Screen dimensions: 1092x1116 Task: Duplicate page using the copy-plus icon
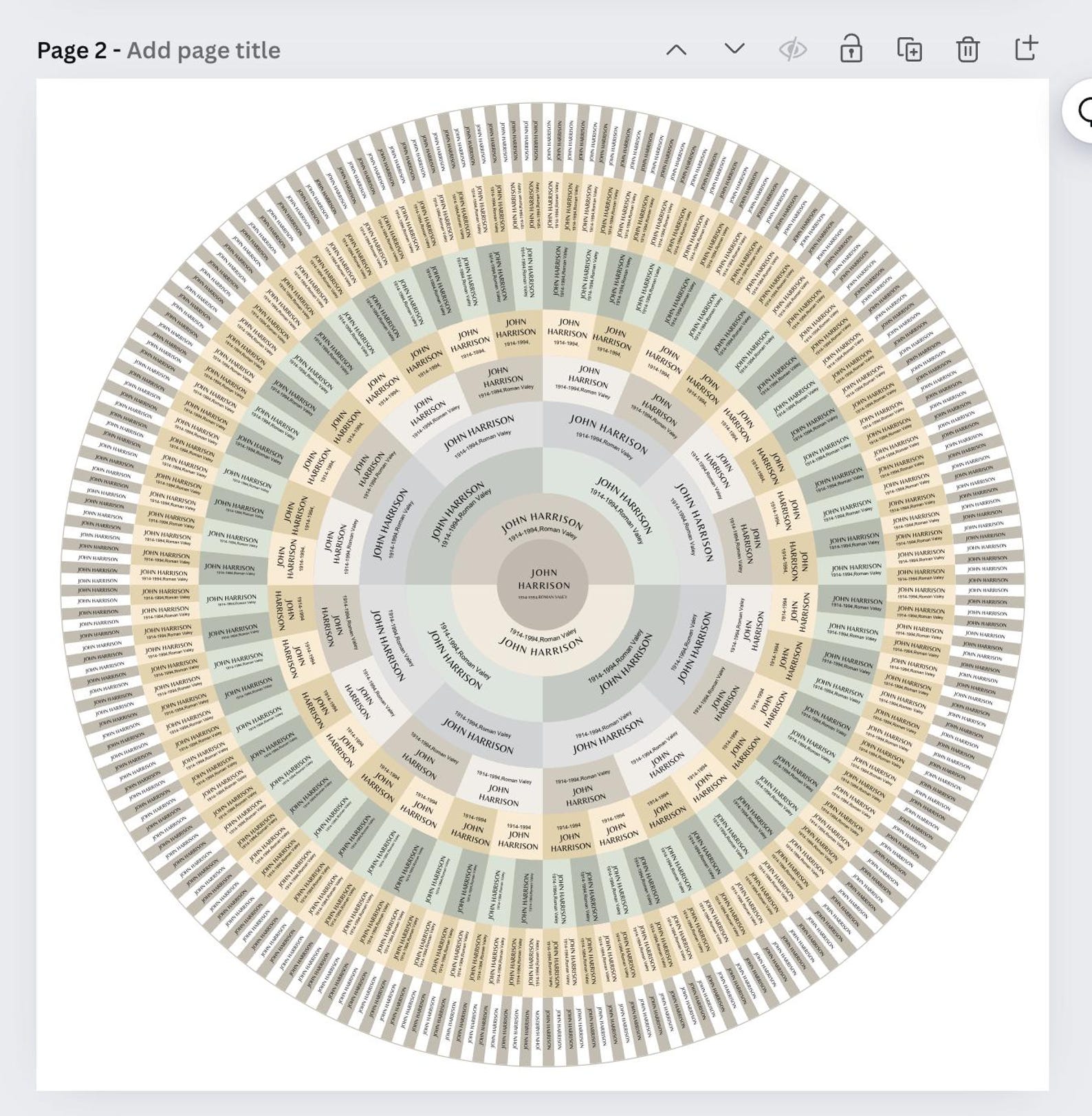(909, 50)
